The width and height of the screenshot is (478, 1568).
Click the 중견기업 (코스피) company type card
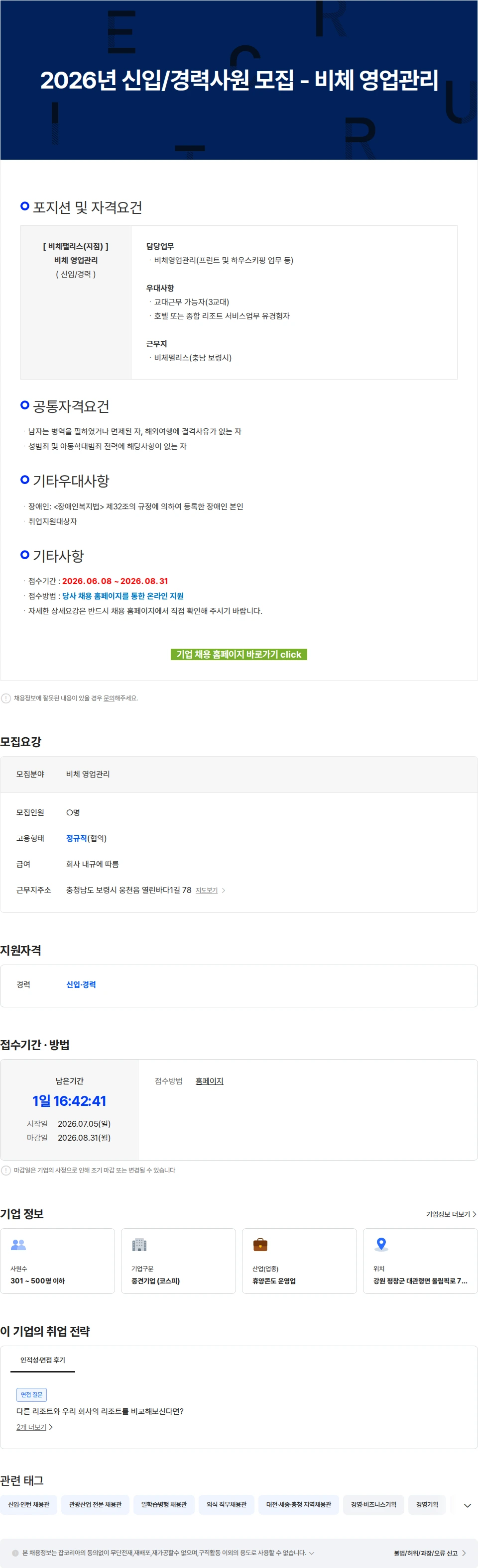pyautogui.click(x=178, y=1261)
